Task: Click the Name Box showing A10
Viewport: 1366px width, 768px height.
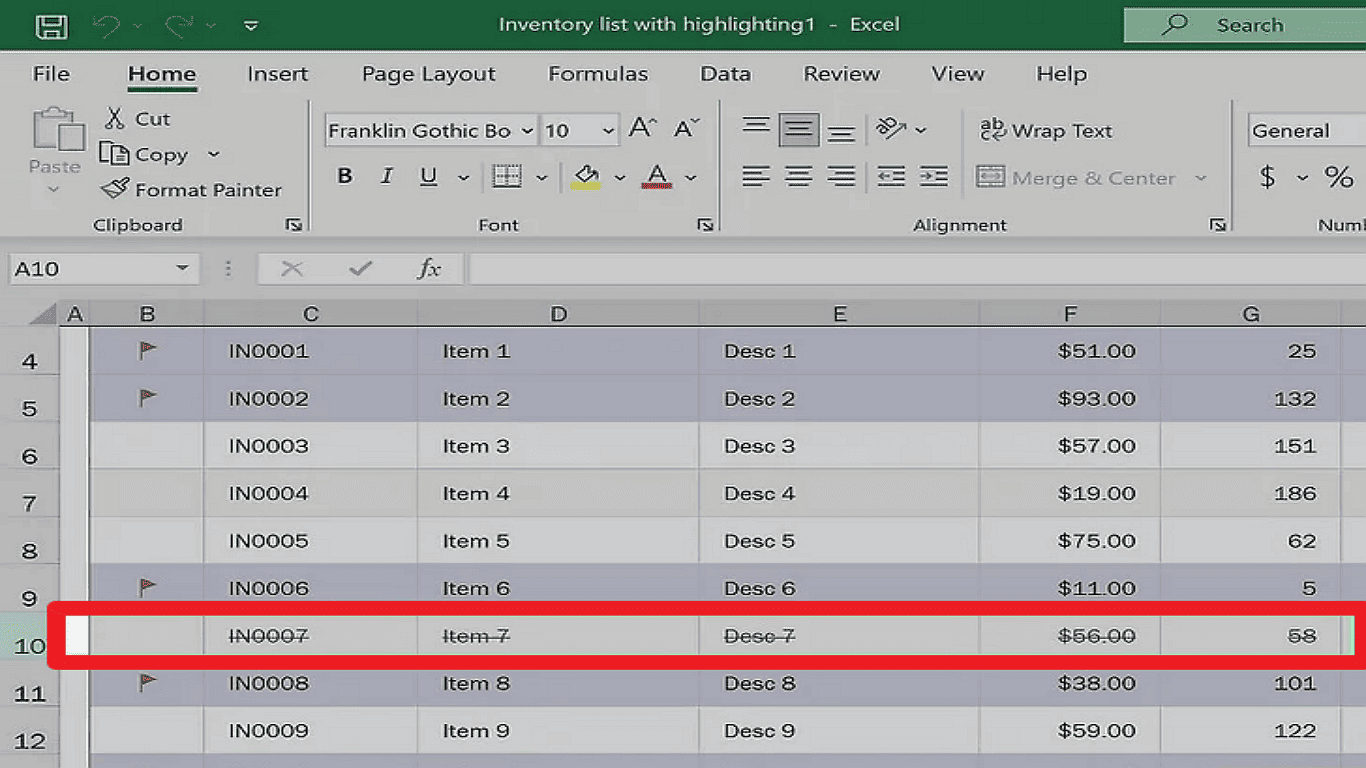Action: point(90,268)
